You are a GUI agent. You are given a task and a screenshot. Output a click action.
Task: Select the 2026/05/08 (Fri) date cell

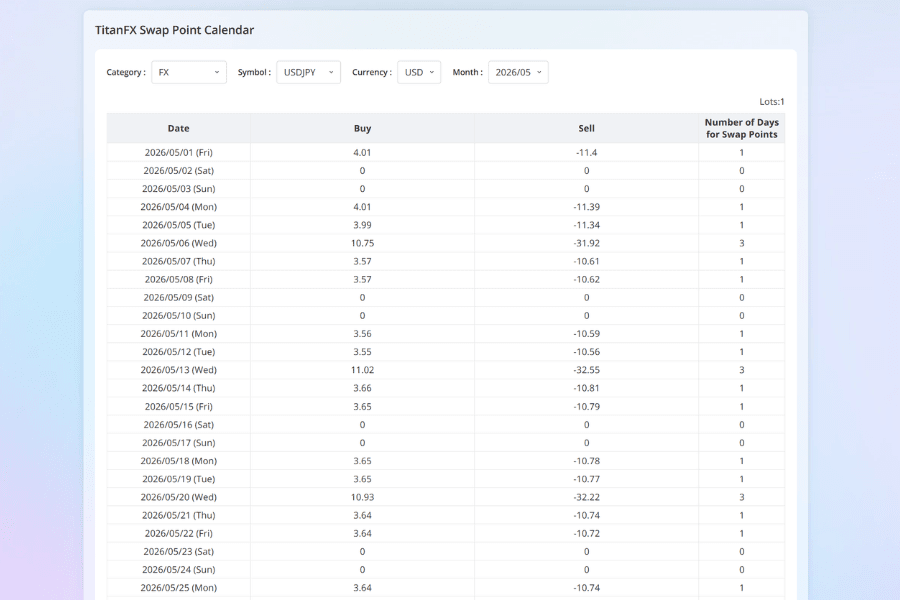click(179, 280)
